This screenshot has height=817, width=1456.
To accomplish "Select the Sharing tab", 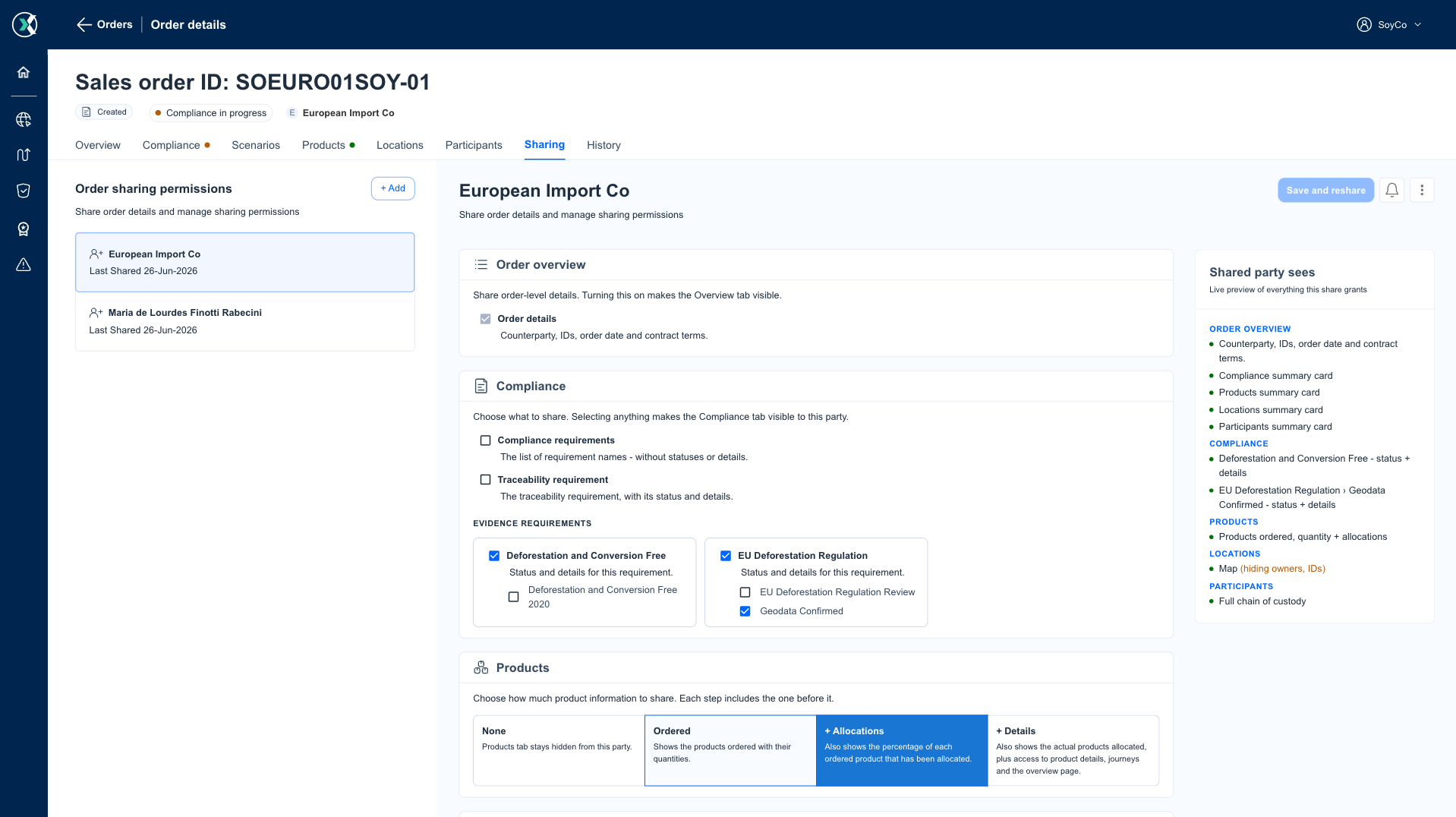I will (544, 144).
